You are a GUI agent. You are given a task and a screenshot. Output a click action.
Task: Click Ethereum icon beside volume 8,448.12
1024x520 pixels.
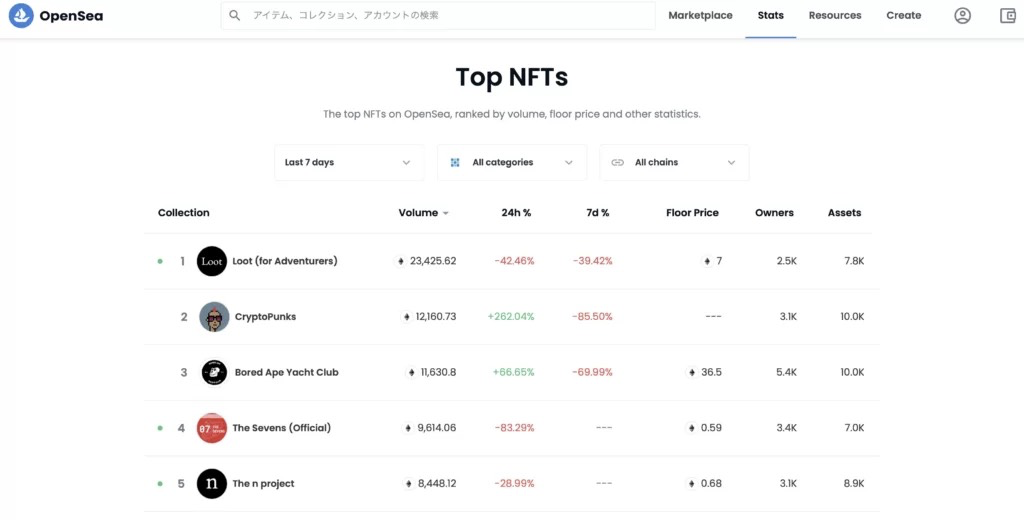[x=409, y=483]
